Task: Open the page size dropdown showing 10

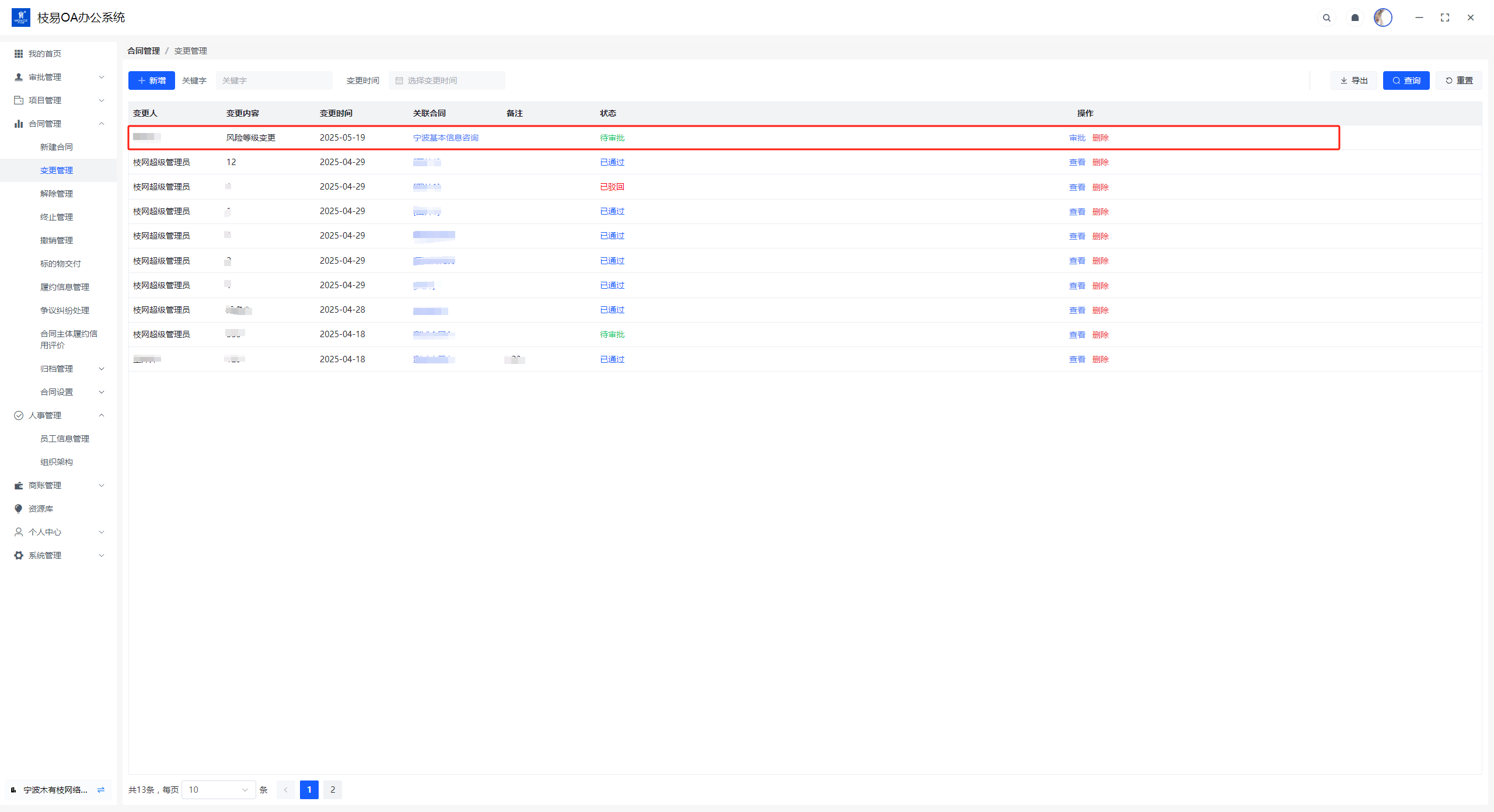Action: 218,790
